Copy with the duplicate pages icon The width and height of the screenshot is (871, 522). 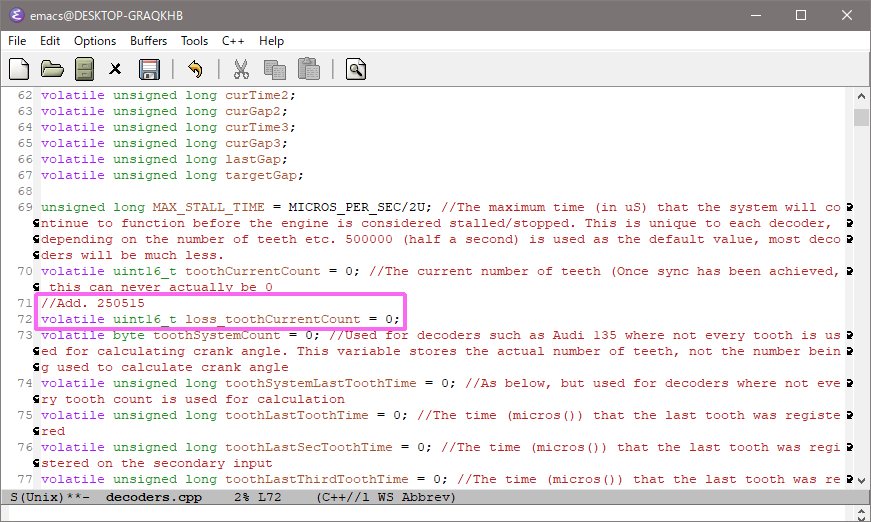tap(274, 69)
